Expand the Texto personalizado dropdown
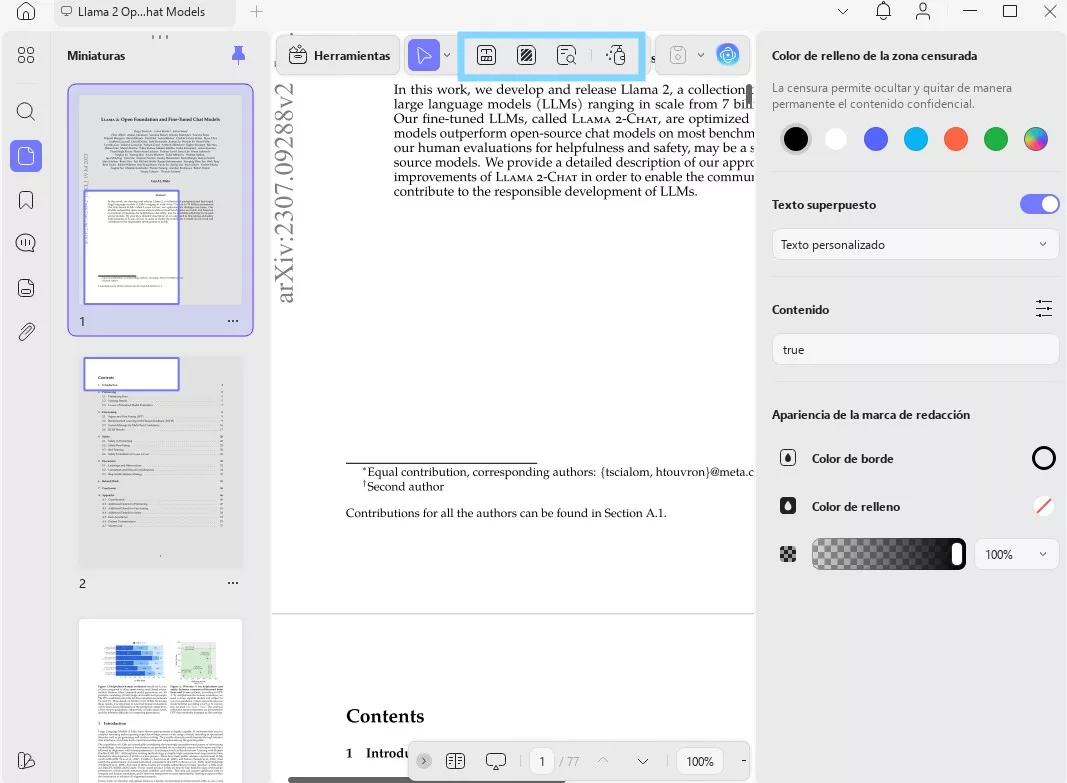Image resolution: width=1067 pixels, height=783 pixels. click(x=915, y=245)
